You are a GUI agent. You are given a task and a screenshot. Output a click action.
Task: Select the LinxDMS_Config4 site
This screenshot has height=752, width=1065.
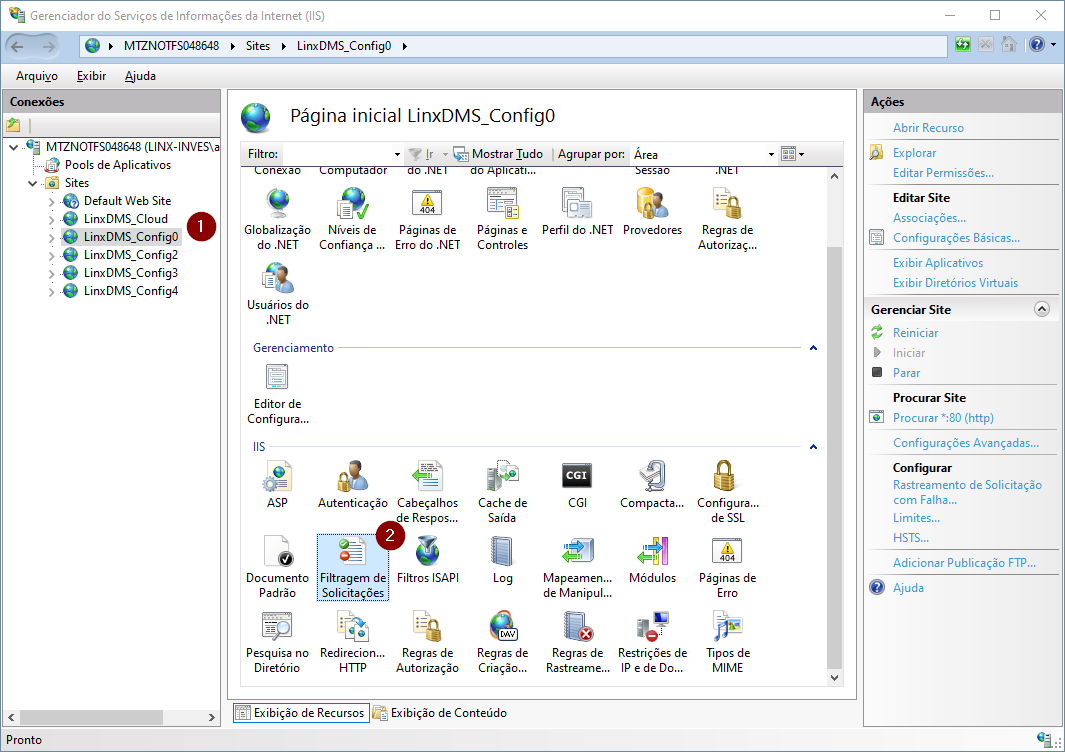pyautogui.click(x=130, y=291)
